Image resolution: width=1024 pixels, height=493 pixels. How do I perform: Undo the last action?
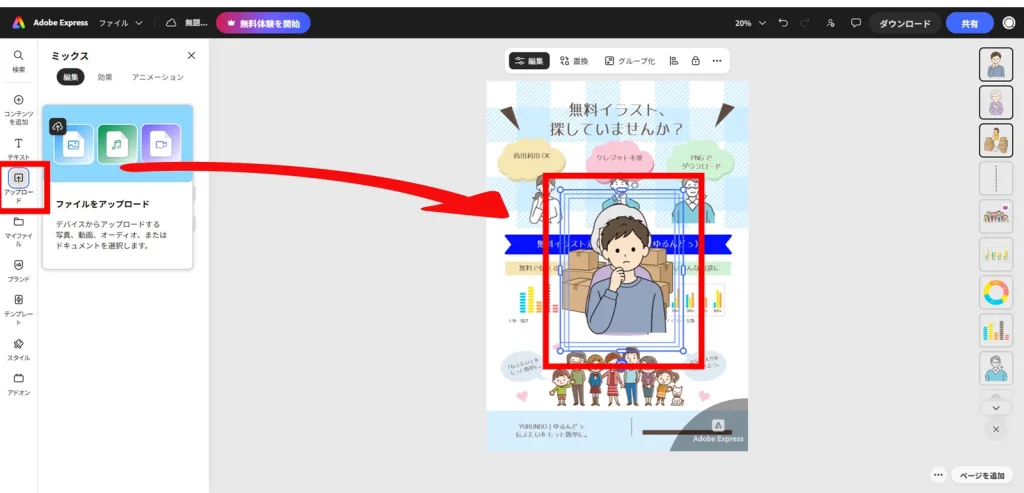[x=783, y=23]
